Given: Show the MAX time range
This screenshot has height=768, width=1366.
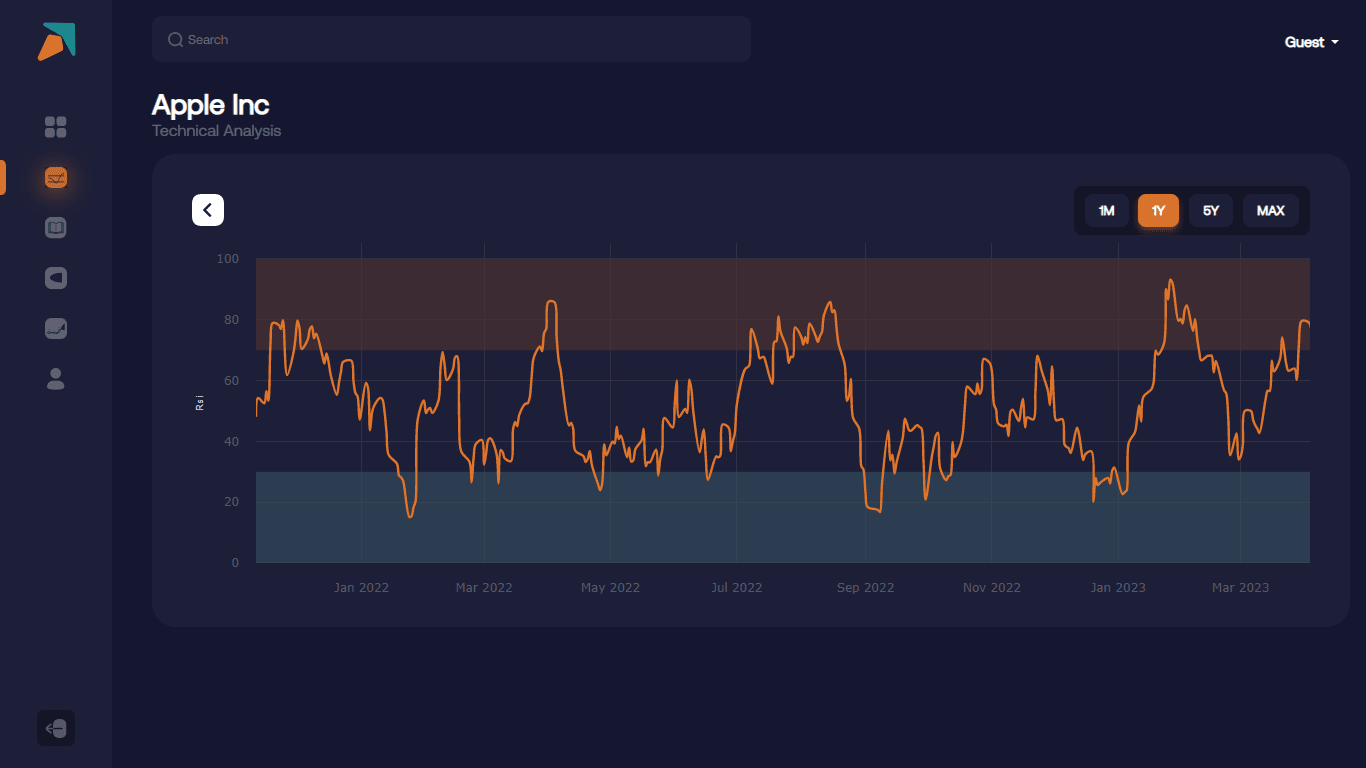Looking at the screenshot, I should click(x=1271, y=211).
